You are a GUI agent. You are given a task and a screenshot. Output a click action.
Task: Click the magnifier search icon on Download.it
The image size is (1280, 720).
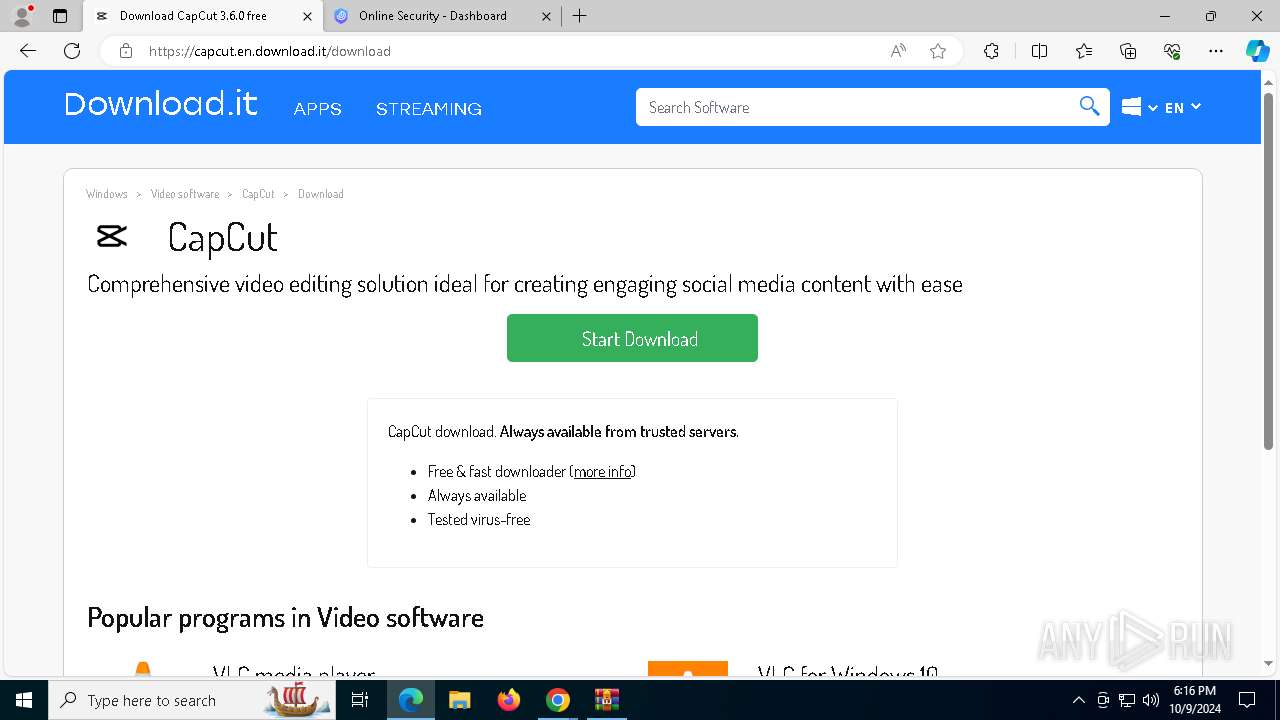click(1089, 107)
